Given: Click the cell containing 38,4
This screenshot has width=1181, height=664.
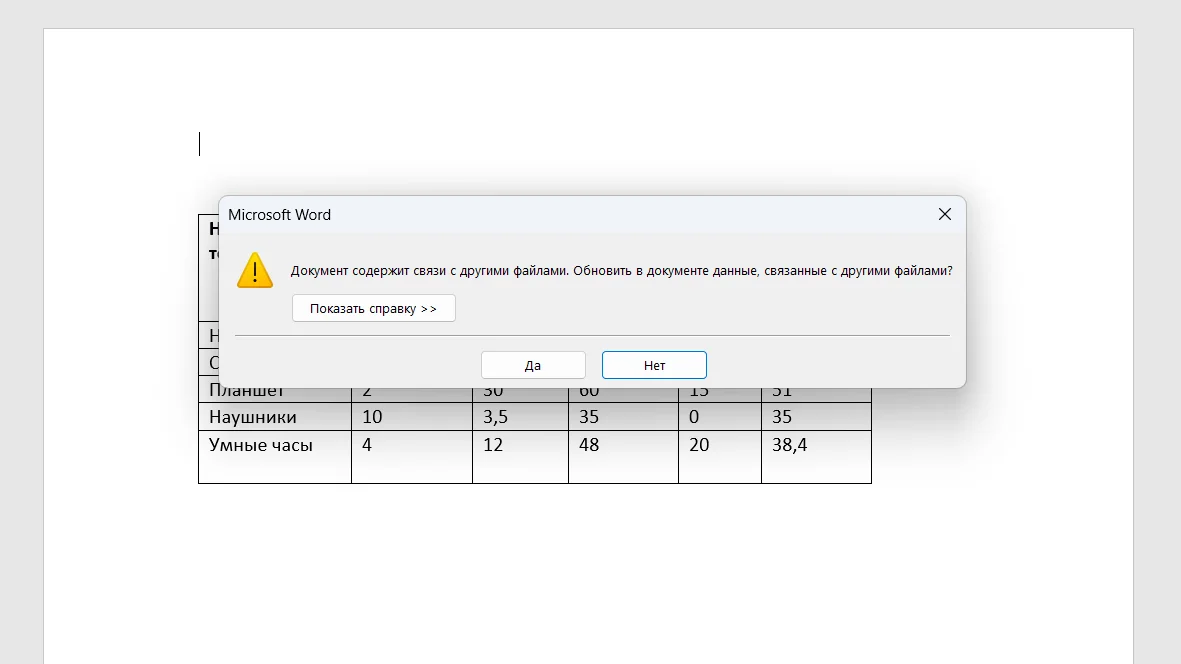Looking at the screenshot, I should click(x=789, y=446).
